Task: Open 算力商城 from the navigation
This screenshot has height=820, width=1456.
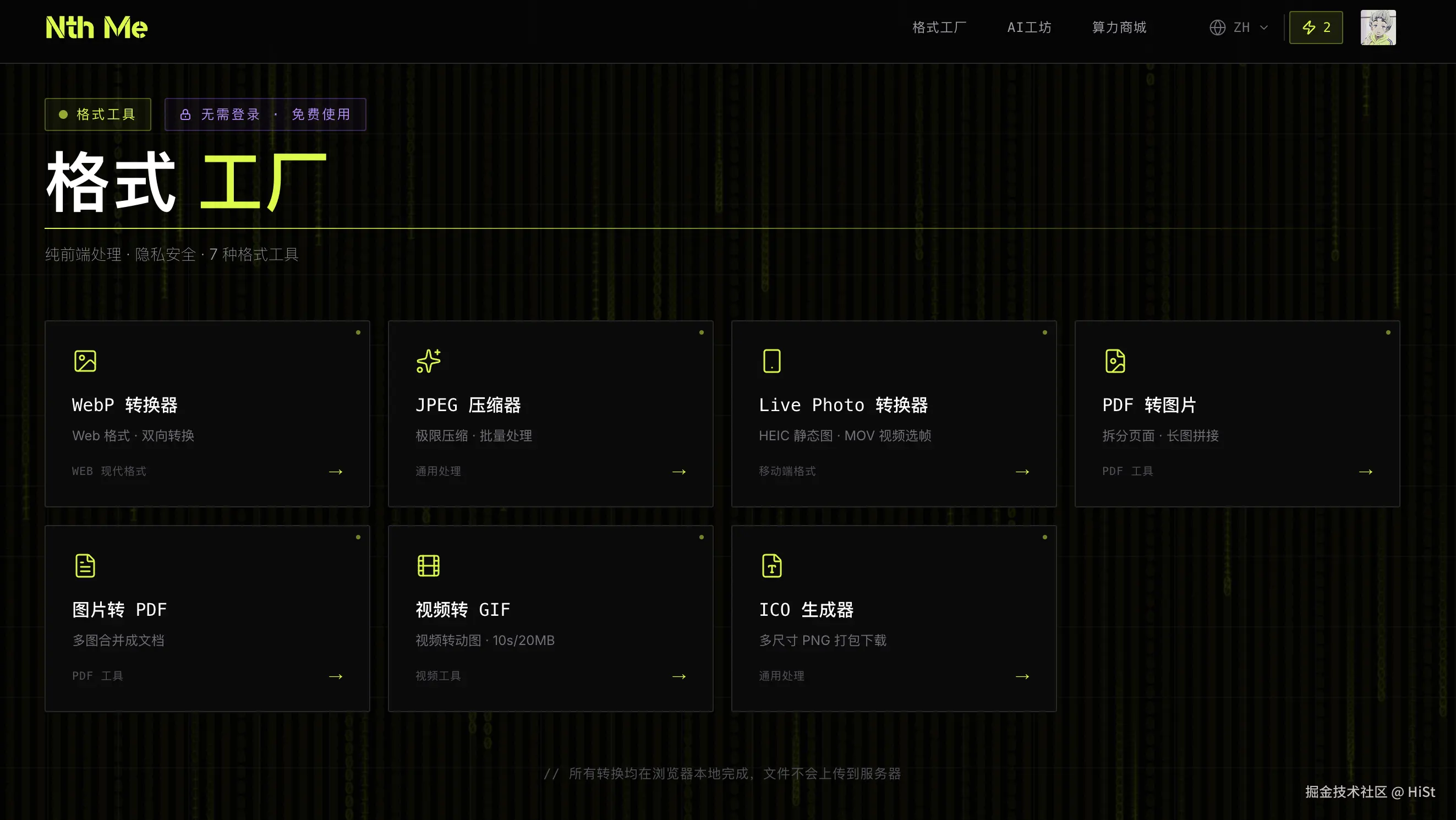Action: tap(1118, 26)
